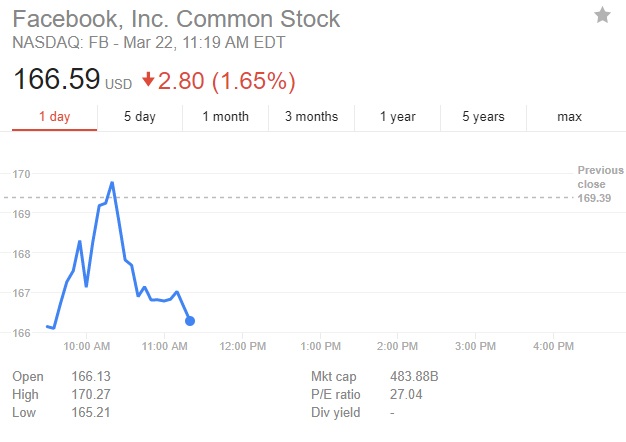Screen dimensions: 626x442
Task: Select the 1 year range tab
Action: [x=397, y=117]
